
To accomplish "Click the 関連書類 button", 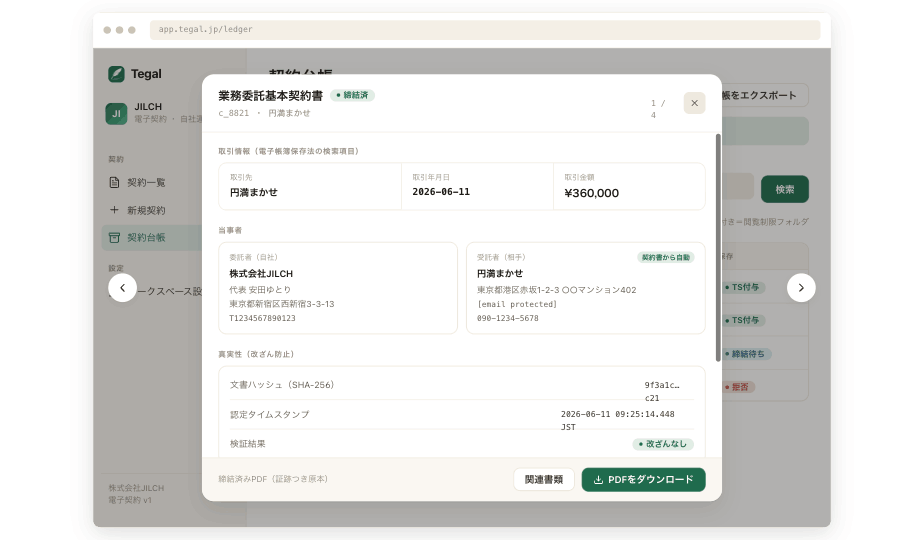I will click(x=543, y=479).
